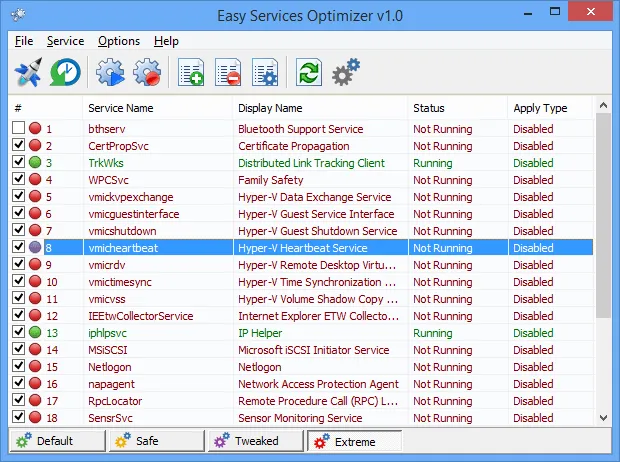
Task: Click green status dot of TrkWks
Action: [x=35, y=162]
